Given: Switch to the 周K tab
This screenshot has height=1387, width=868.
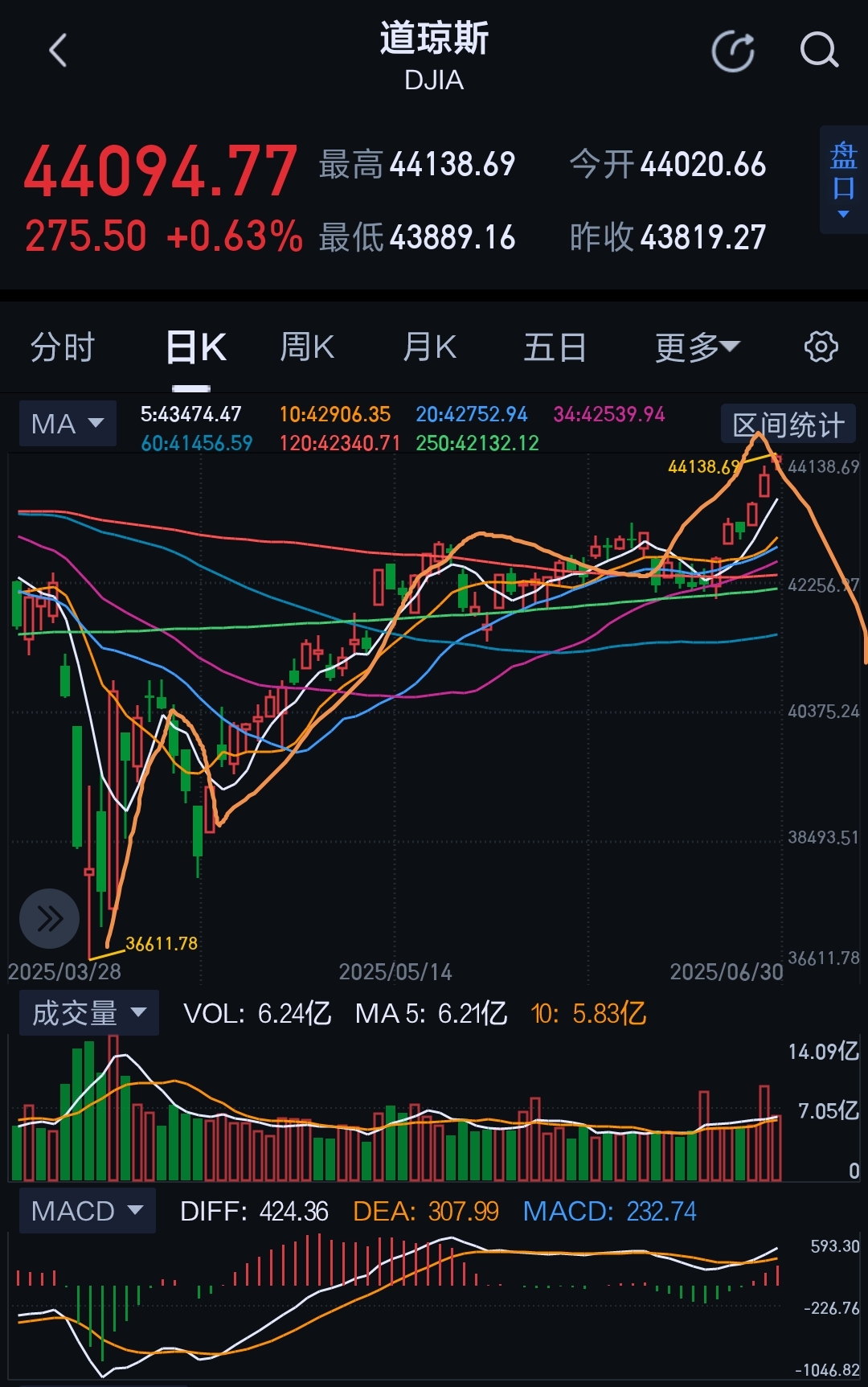Looking at the screenshot, I should 306,347.
